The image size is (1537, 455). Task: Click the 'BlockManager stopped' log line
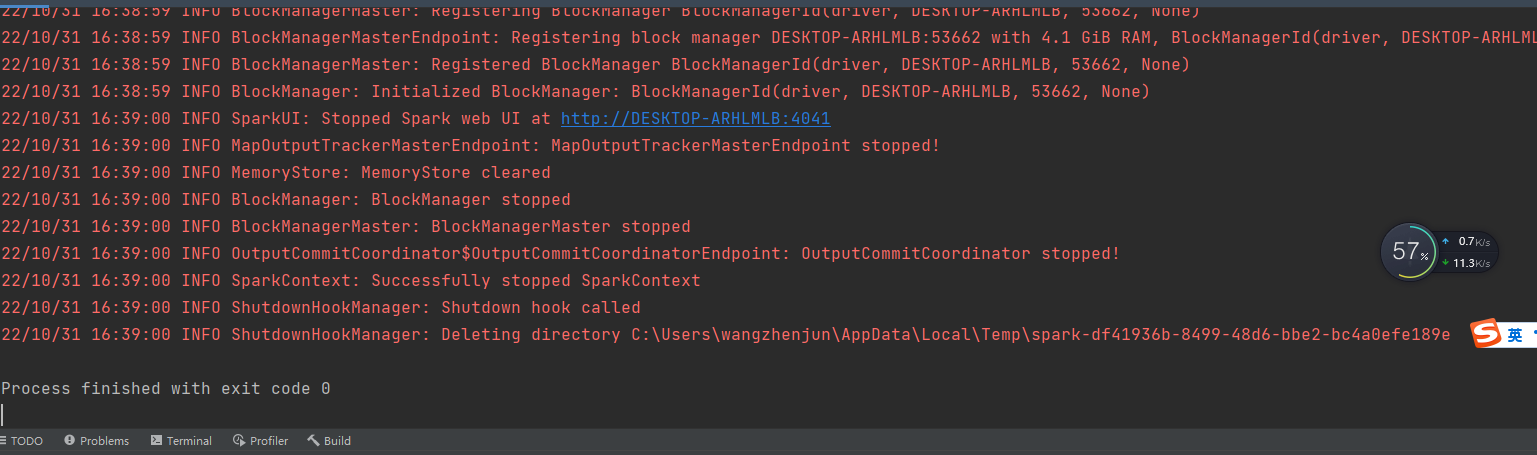point(470,200)
